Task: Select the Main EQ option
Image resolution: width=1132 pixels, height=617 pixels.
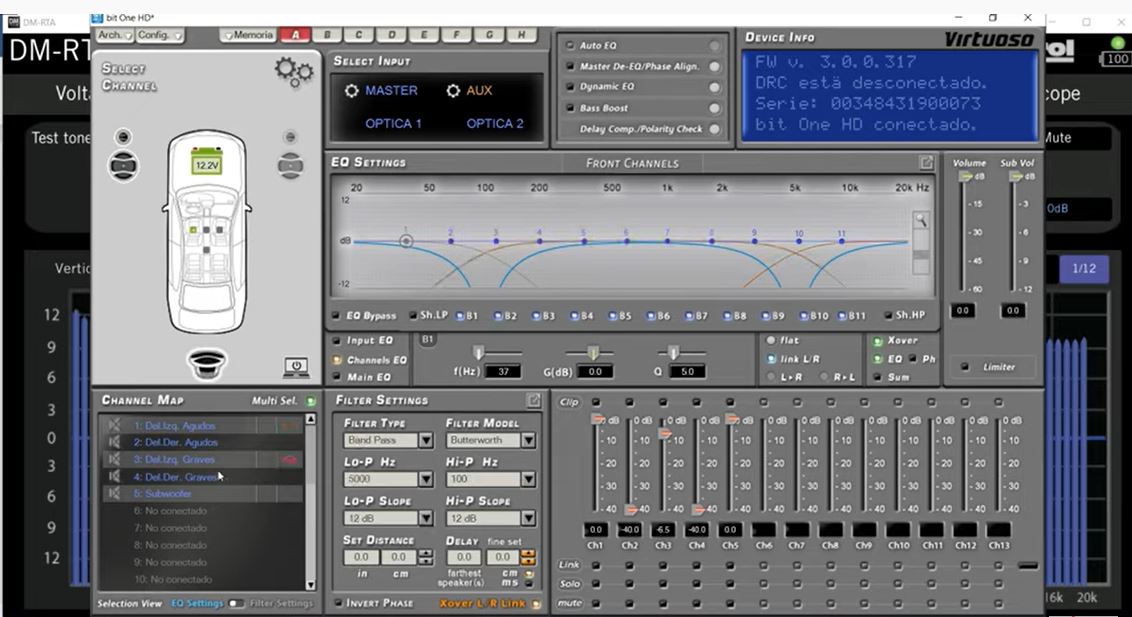Action: (x=336, y=377)
